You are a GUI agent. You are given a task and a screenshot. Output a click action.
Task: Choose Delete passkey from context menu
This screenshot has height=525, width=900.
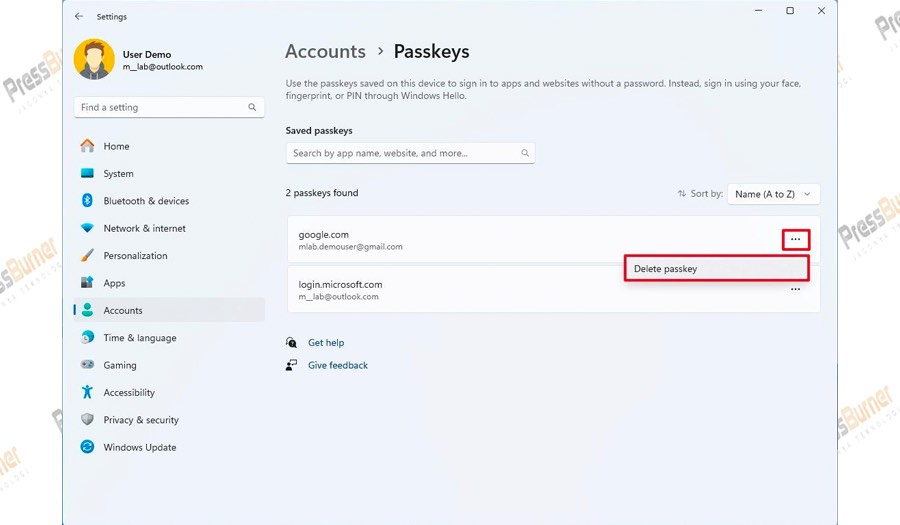[715, 268]
